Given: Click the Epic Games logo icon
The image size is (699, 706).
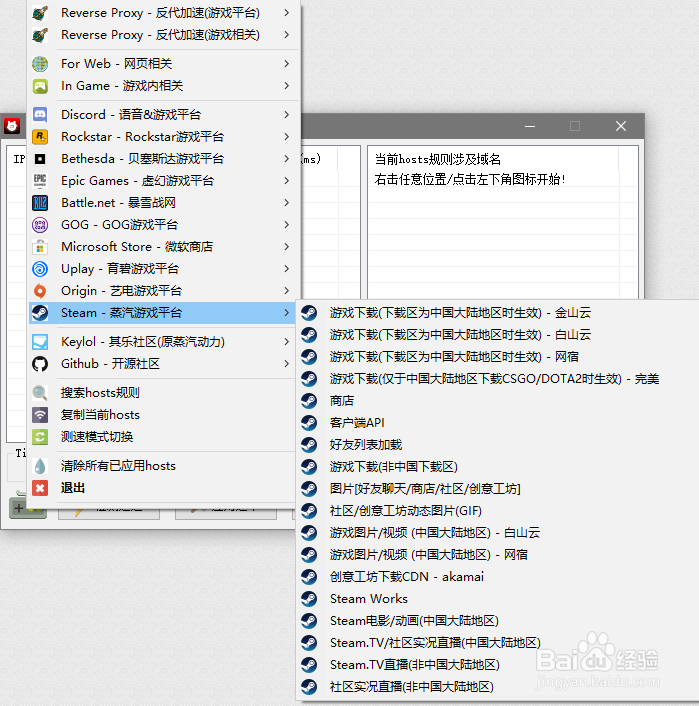Looking at the screenshot, I should [40, 181].
